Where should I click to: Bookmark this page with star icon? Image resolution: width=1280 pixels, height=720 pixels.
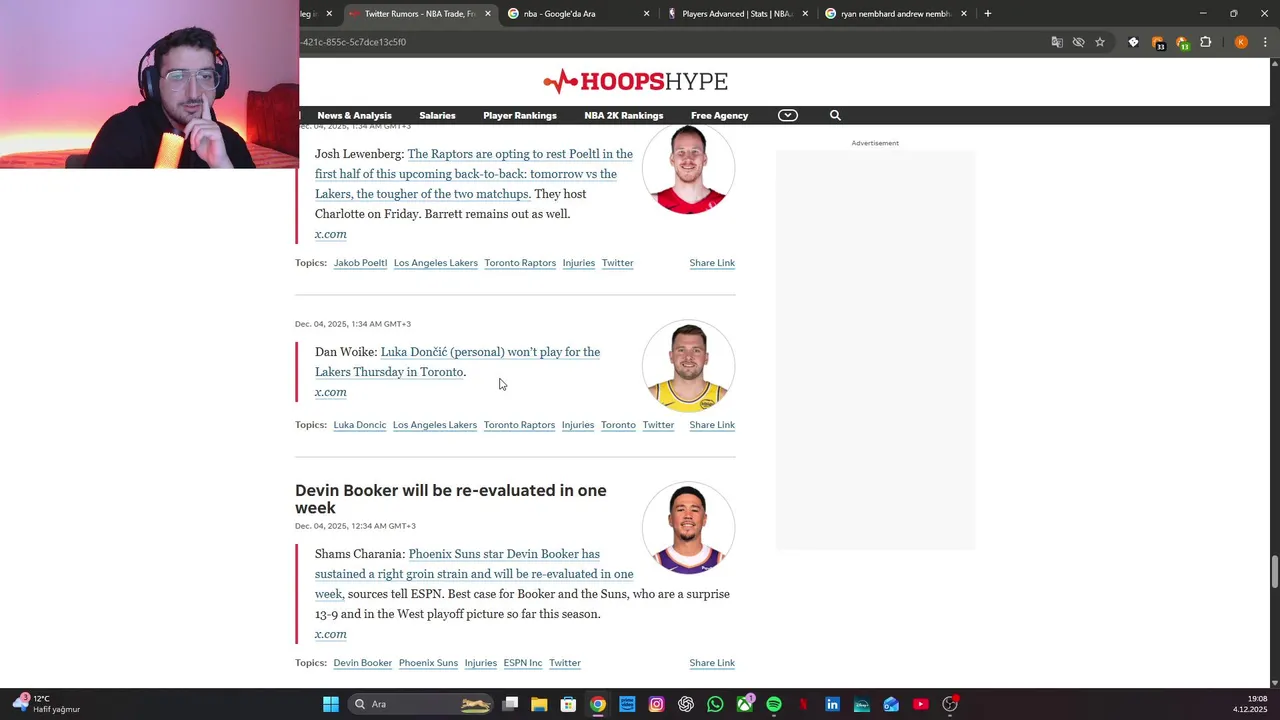(1100, 42)
